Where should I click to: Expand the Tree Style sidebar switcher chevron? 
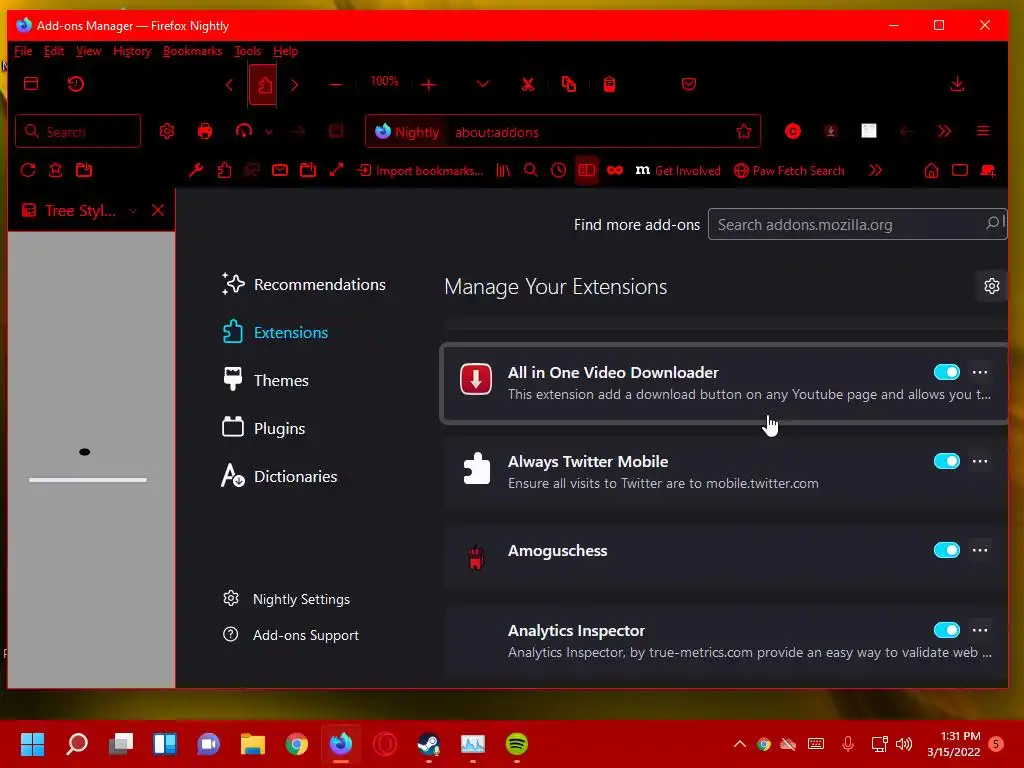pos(133,210)
